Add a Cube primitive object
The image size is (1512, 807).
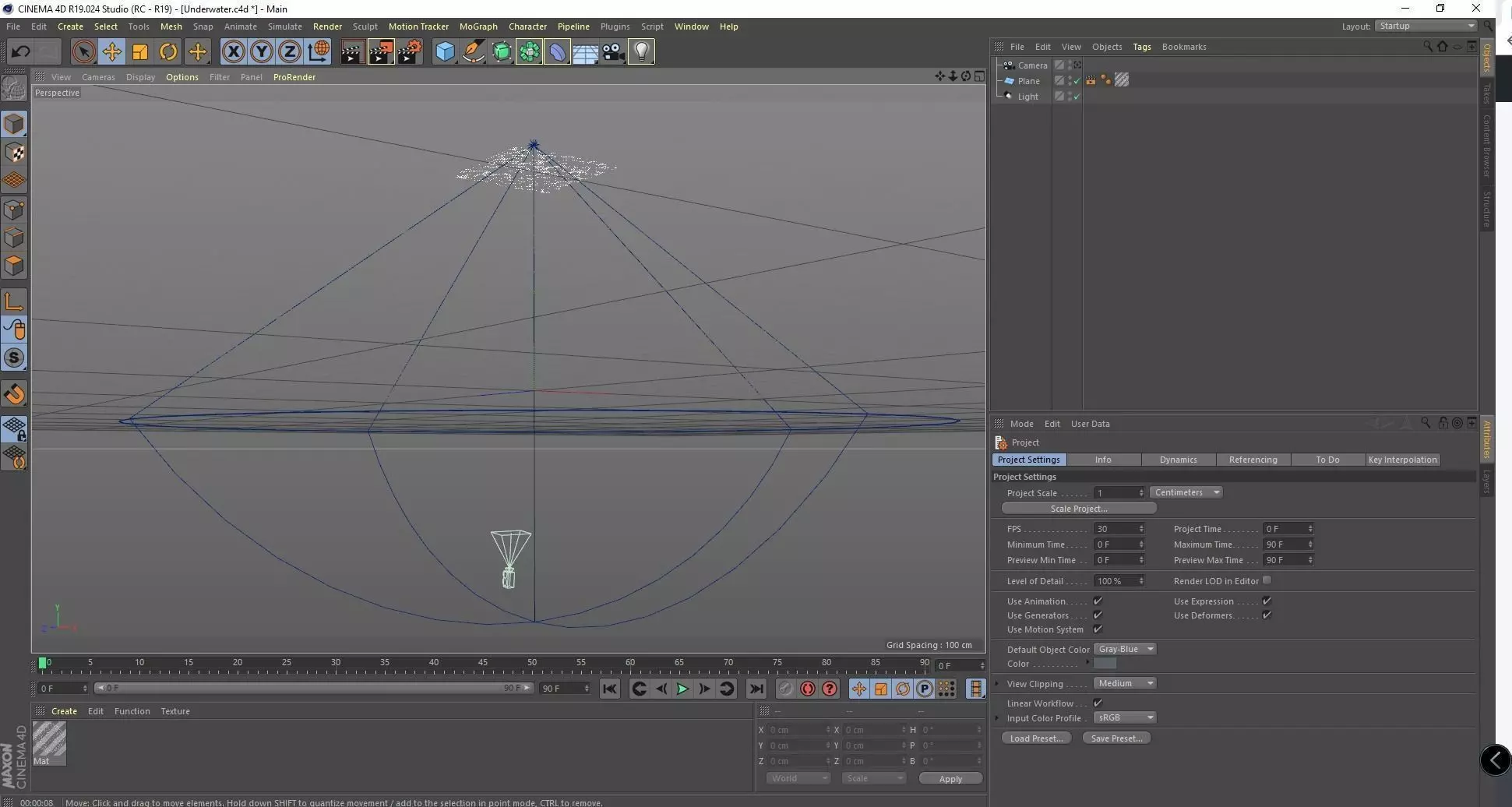tap(445, 51)
